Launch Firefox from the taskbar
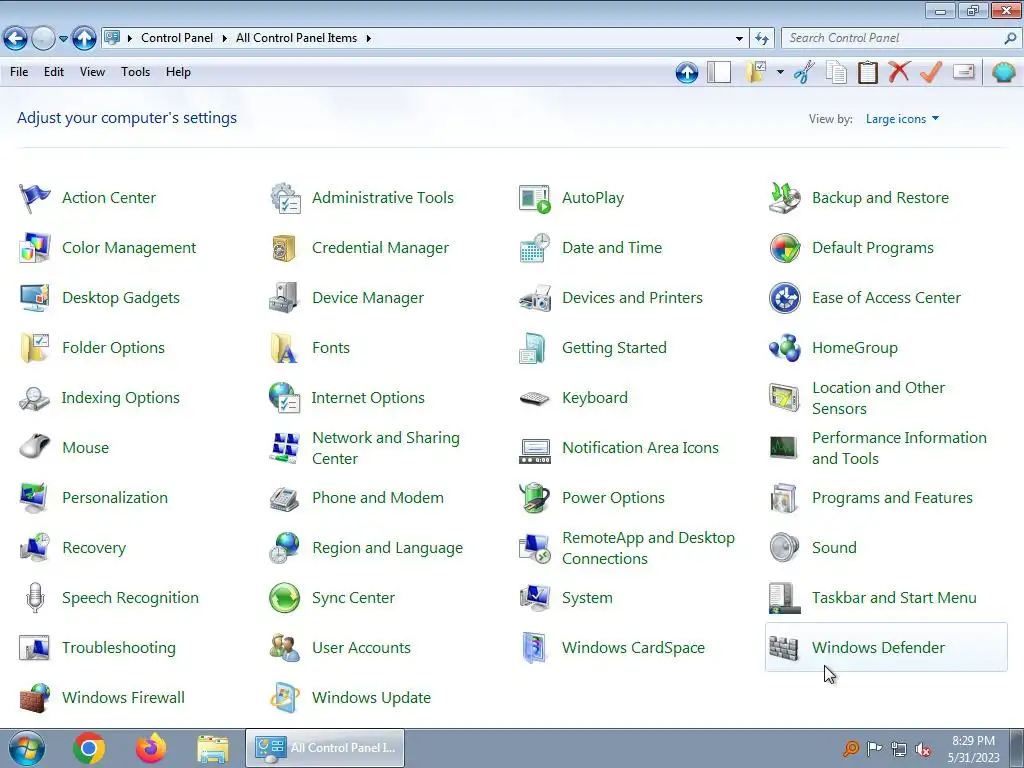Screen dimensions: 1024x768 click(x=151, y=748)
